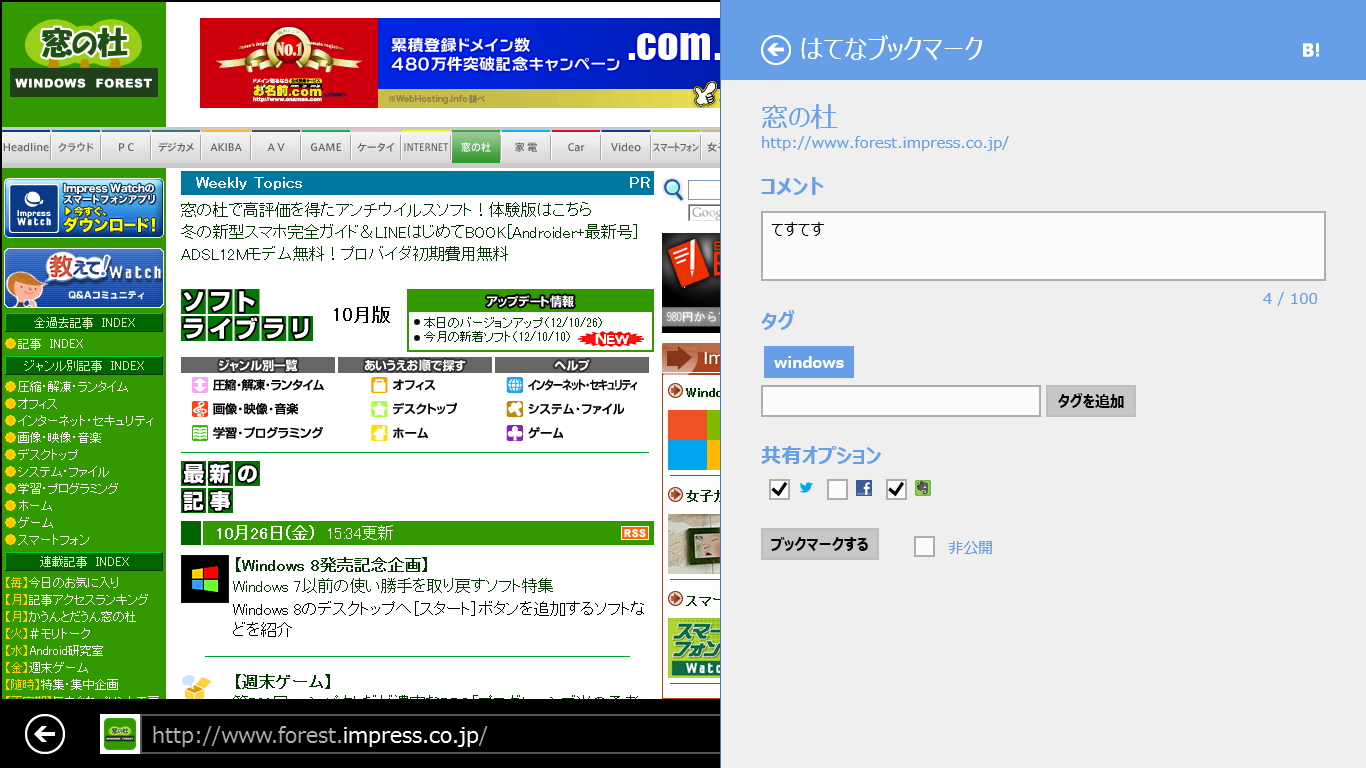Click the インターネット・セキュリティ globe icon

pyautogui.click(x=516, y=383)
